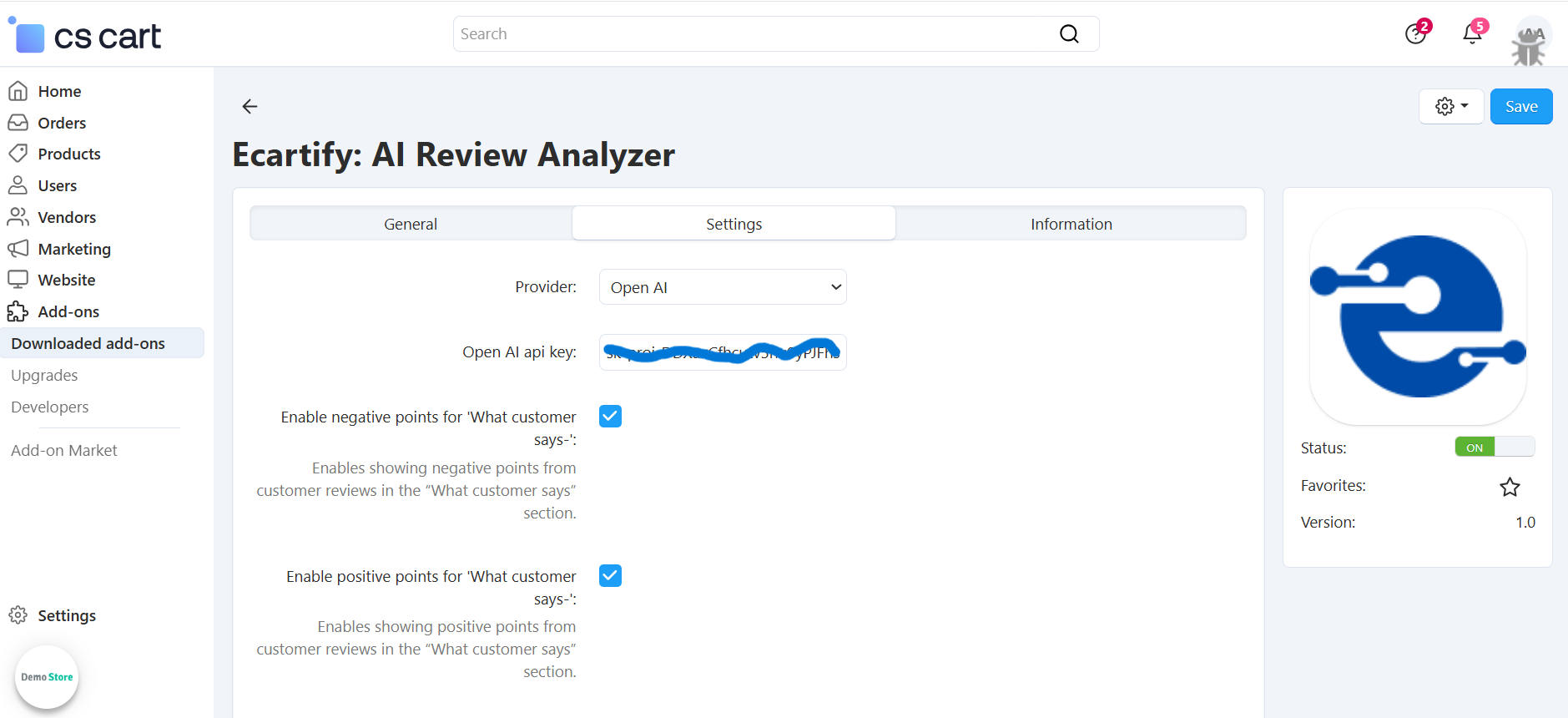The height and width of the screenshot is (718, 1568).
Task: Open the Provider dropdown
Action: 723,287
